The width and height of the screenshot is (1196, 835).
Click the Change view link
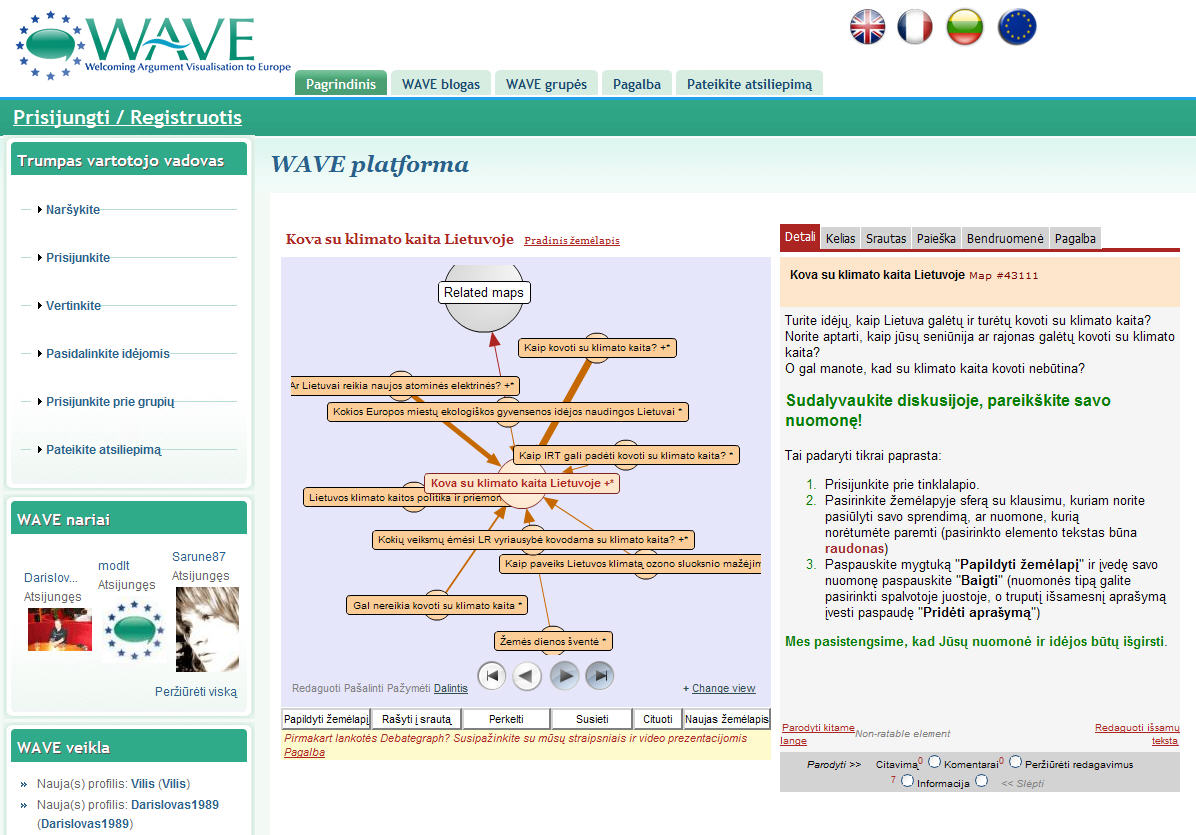point(723,688)
